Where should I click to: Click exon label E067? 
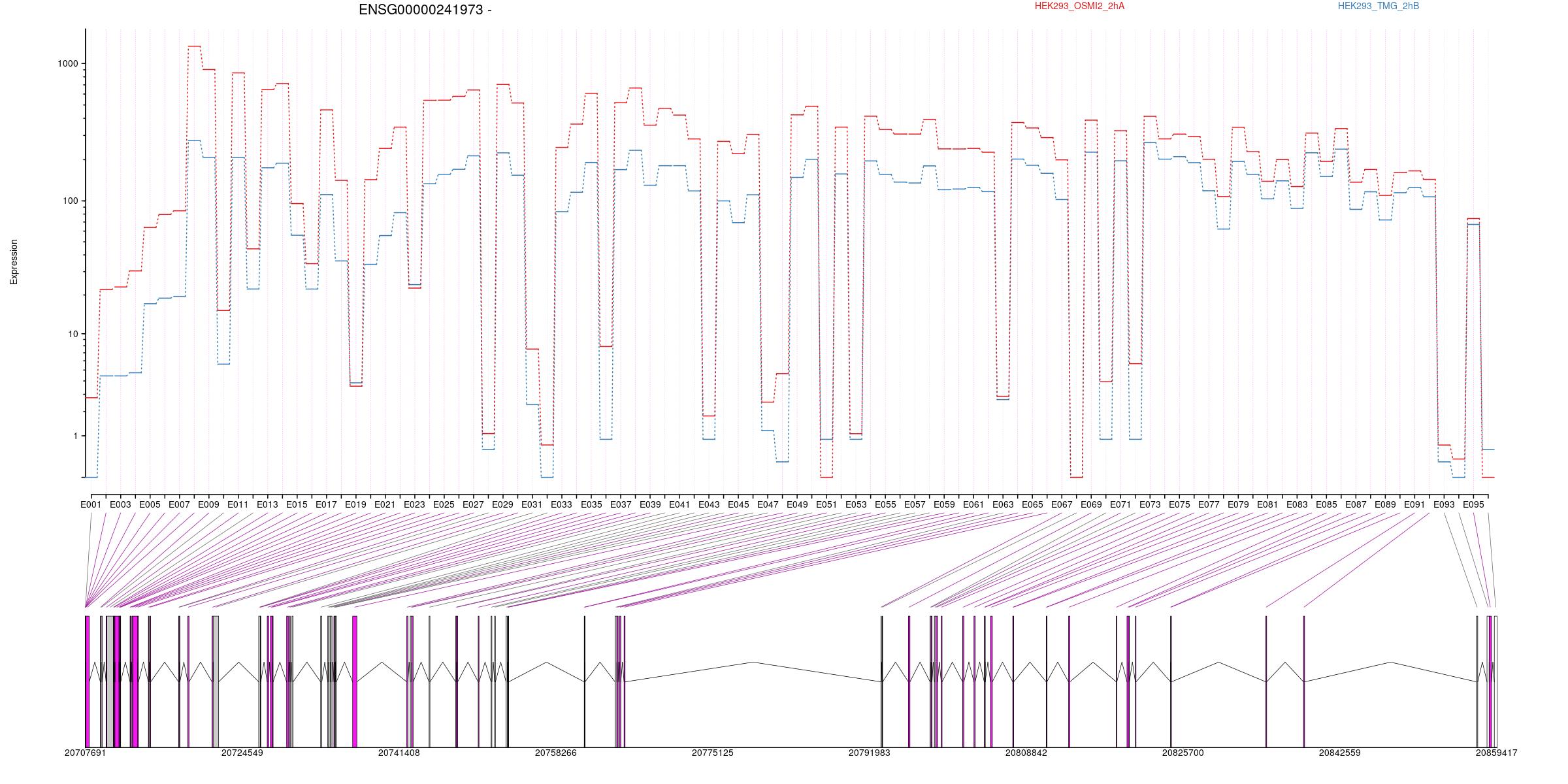coord(1062,504)
